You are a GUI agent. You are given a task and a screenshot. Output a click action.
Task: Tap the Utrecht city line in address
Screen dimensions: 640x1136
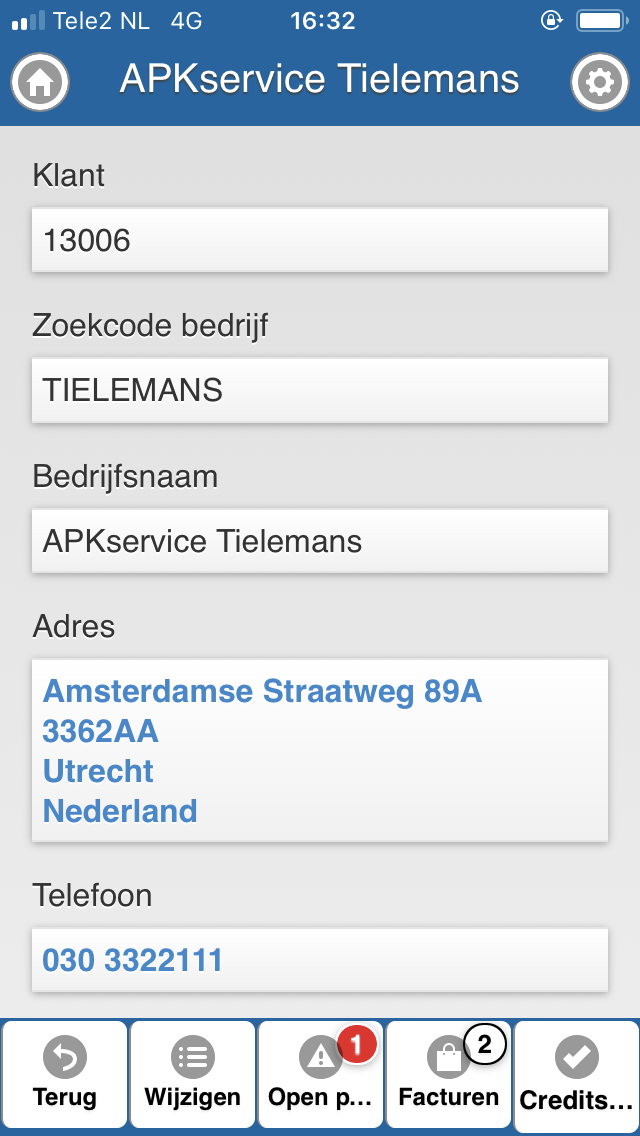pos(98,771)
